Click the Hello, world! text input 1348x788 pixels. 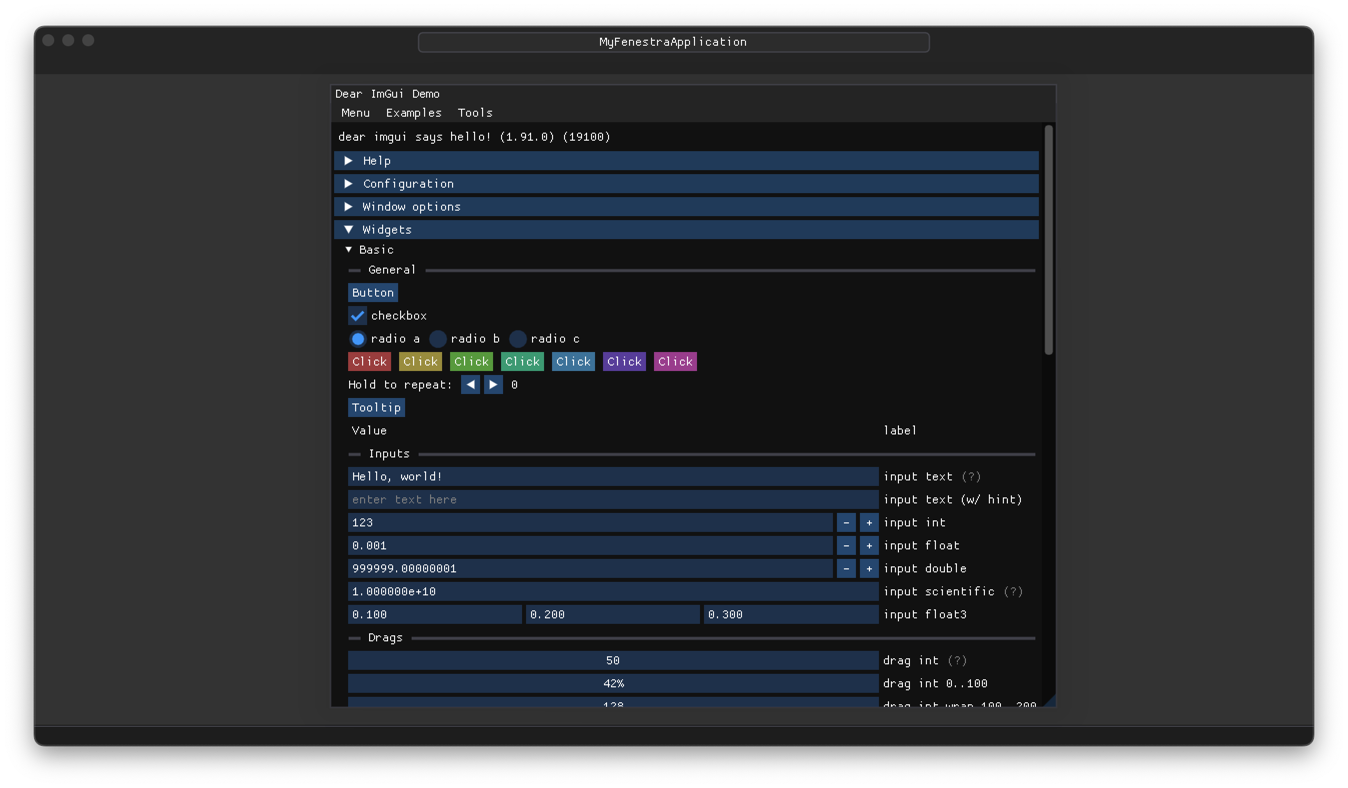(613, 476)
